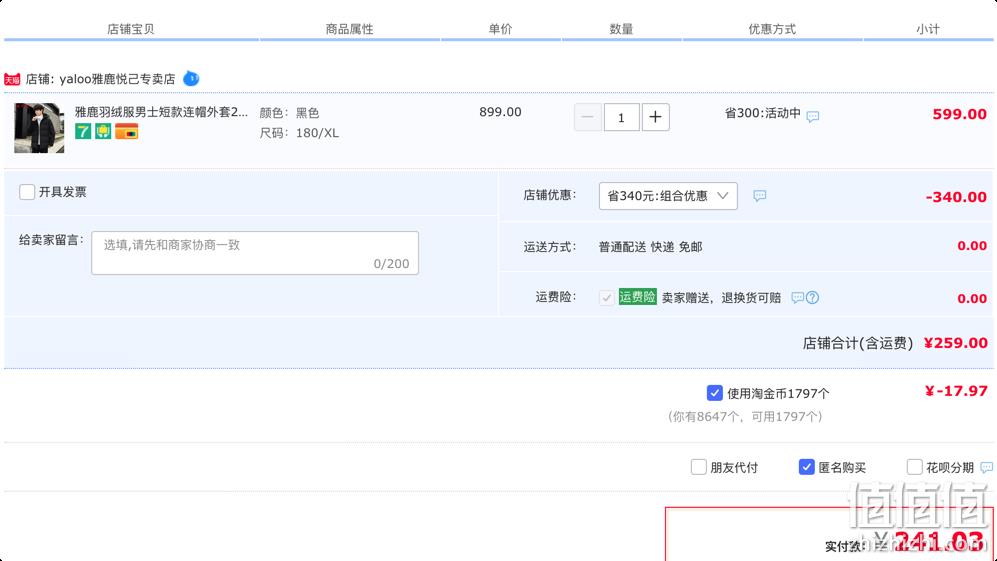Click the question mark help icon for 运费险
The image size is (997, 561).
pyautogui.click(x=812, y=298)
